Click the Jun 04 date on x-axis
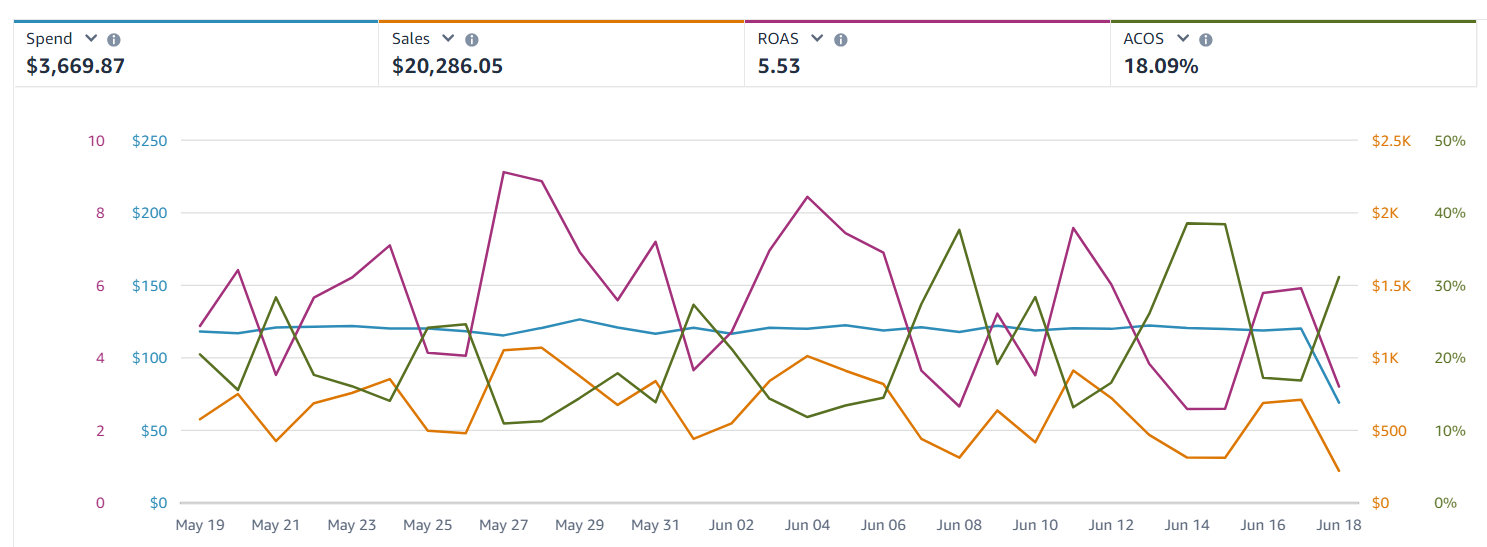This screenshot has height=547, width=1487. pos(807,525)
